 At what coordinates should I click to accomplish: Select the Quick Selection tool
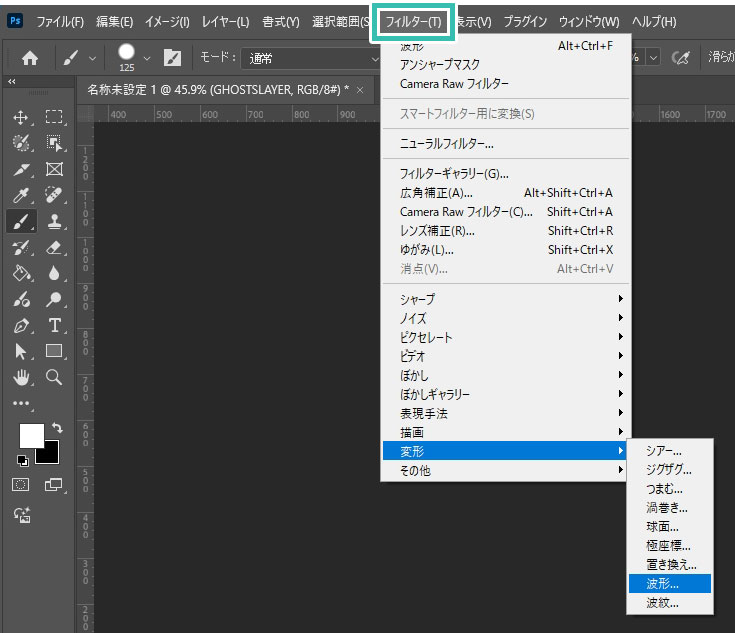coord(21,143)
